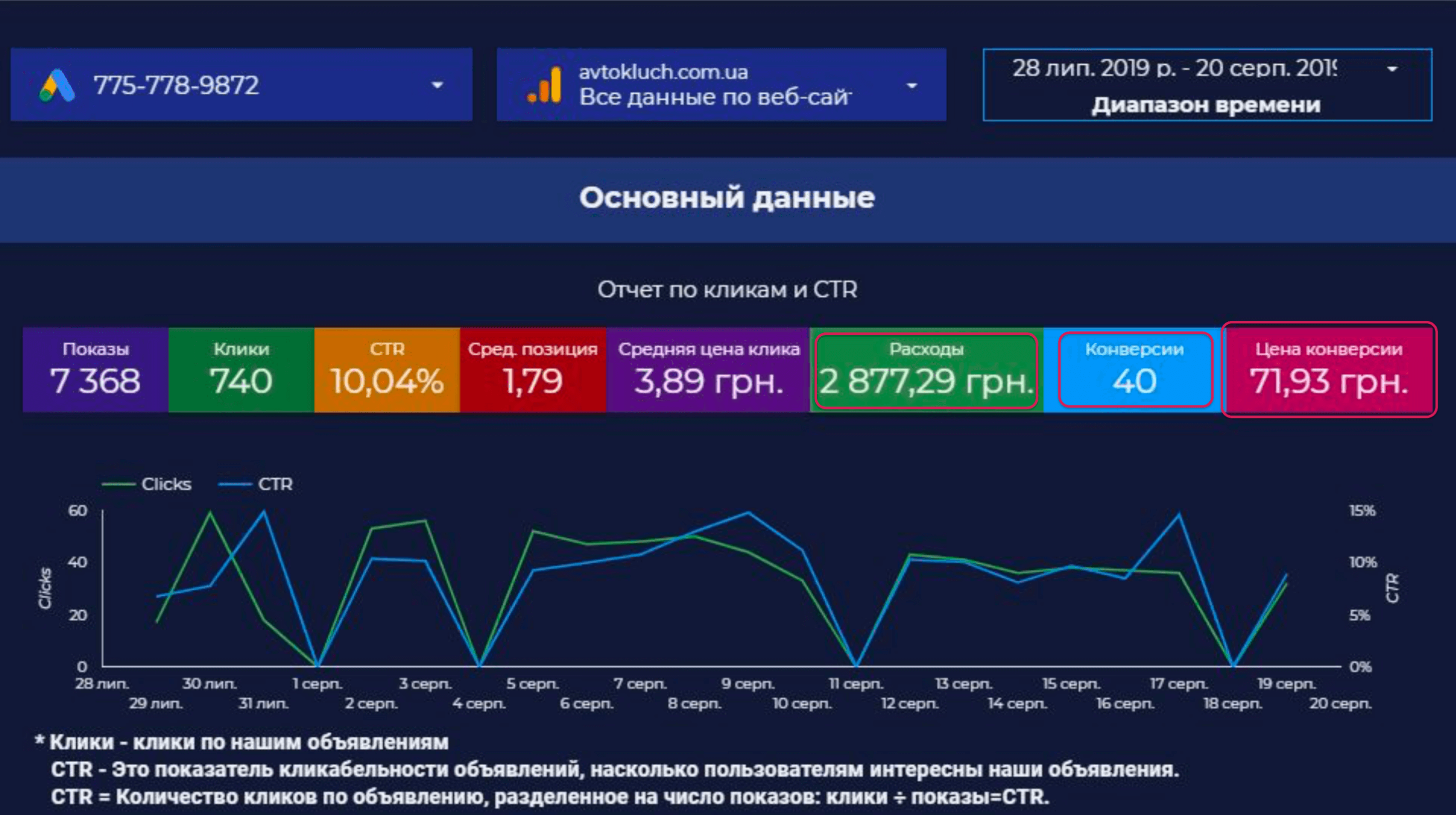The image size is (1456, 815).
Task: Select the Показы 7 368 scorecard
Action: tap(96, 370)
